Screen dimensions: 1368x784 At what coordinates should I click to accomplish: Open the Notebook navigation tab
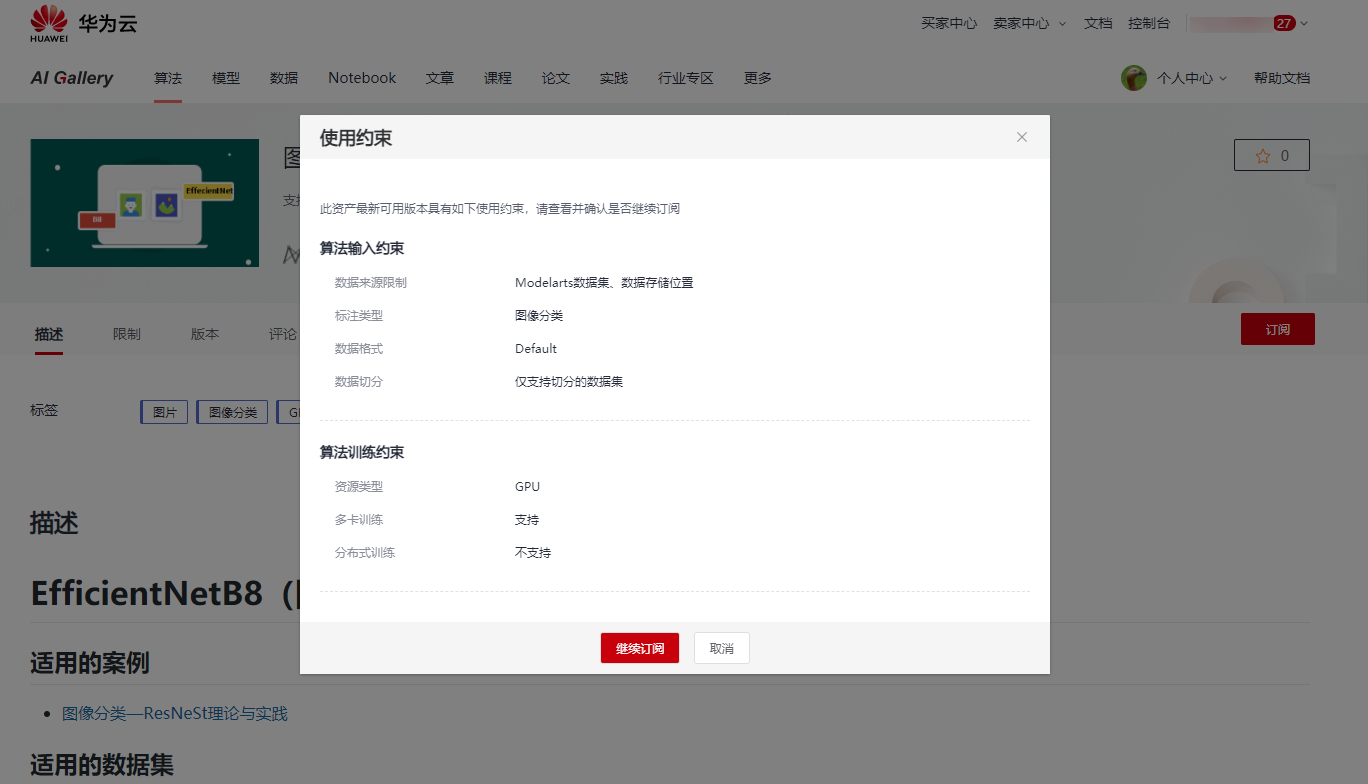pyautogui.click(x=362, y=78)
